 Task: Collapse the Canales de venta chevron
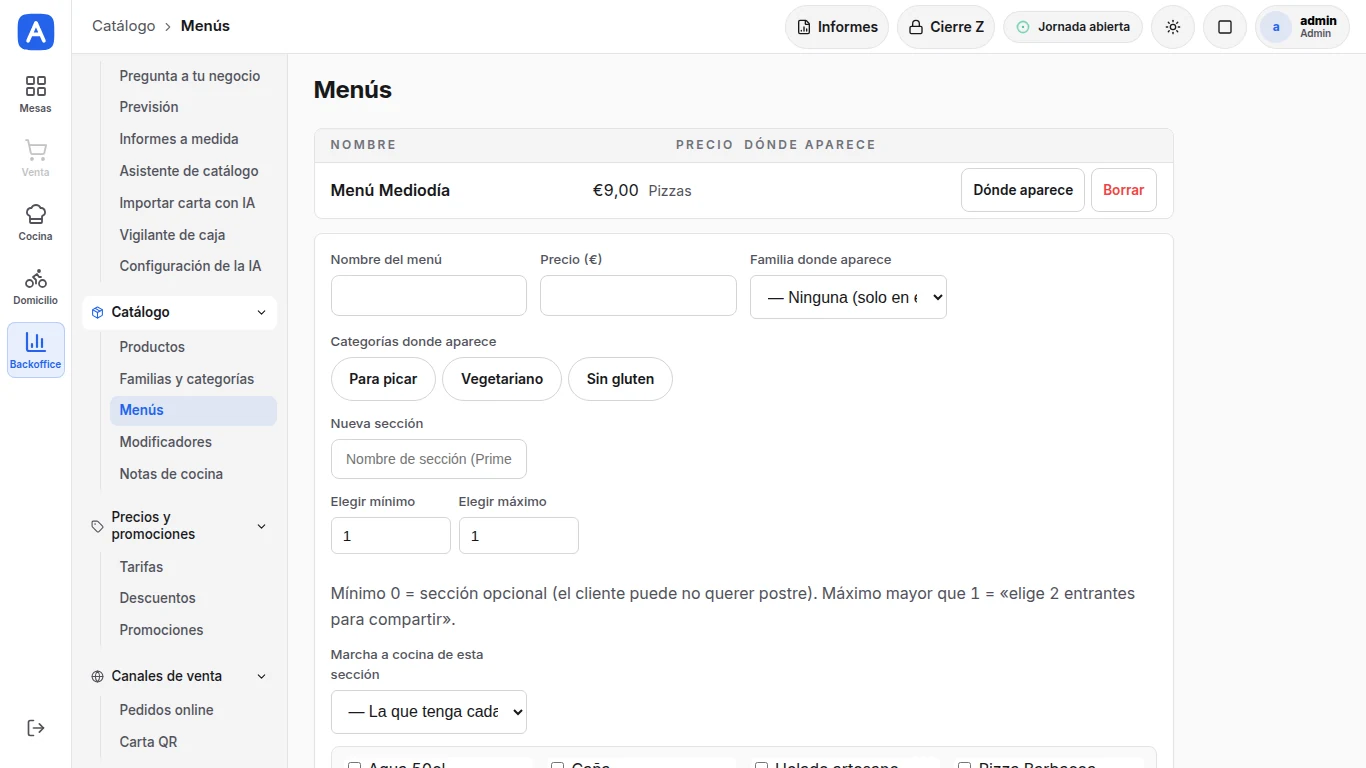[x=262, y=676]
